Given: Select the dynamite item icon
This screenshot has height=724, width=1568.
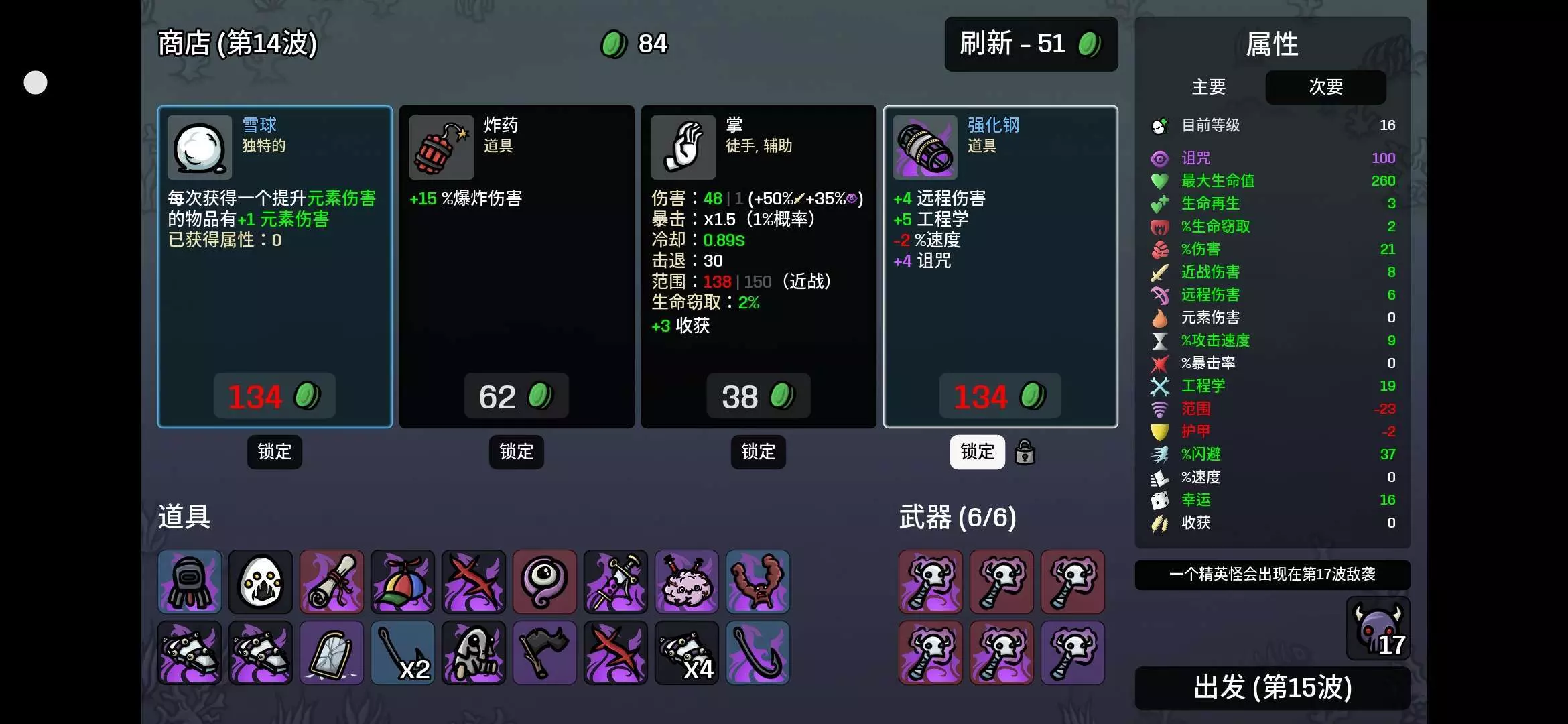Looking at the screenshot, I should pos(442,147).
